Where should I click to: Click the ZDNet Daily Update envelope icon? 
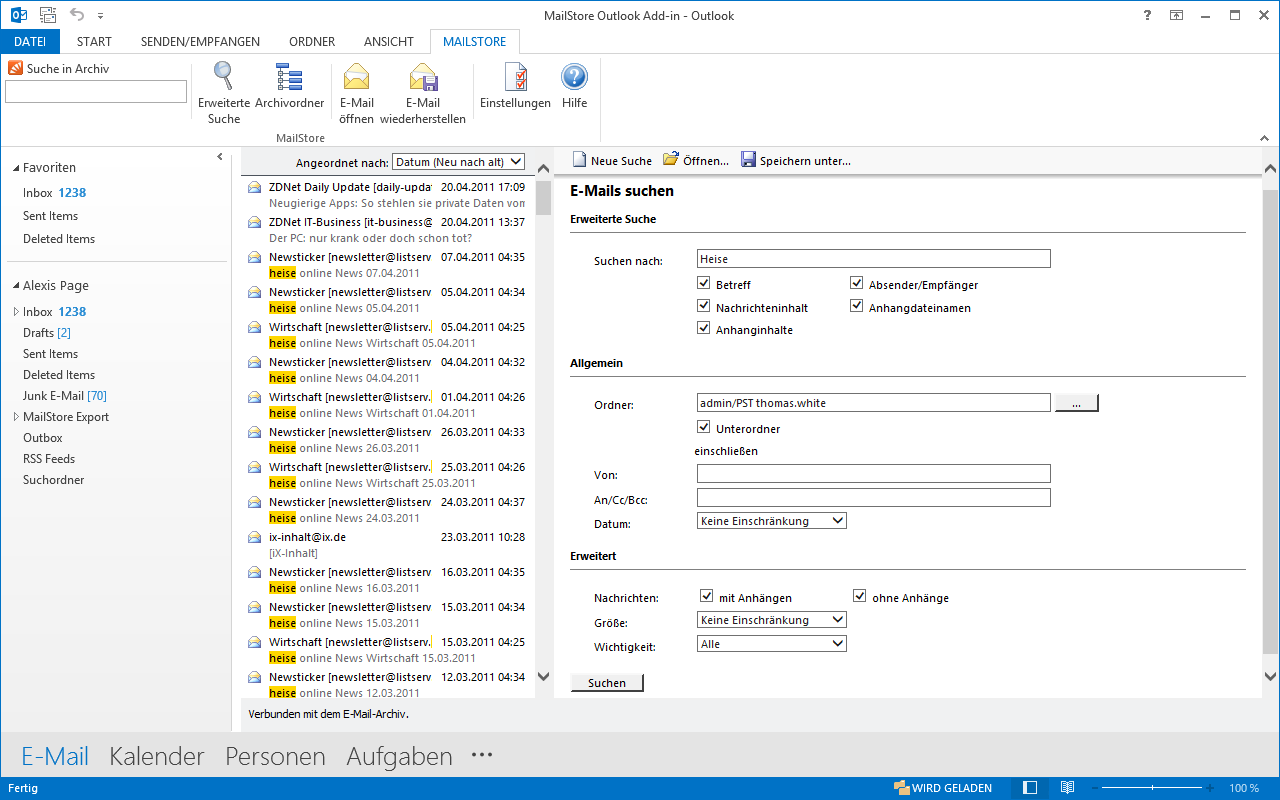coord(254,187)
